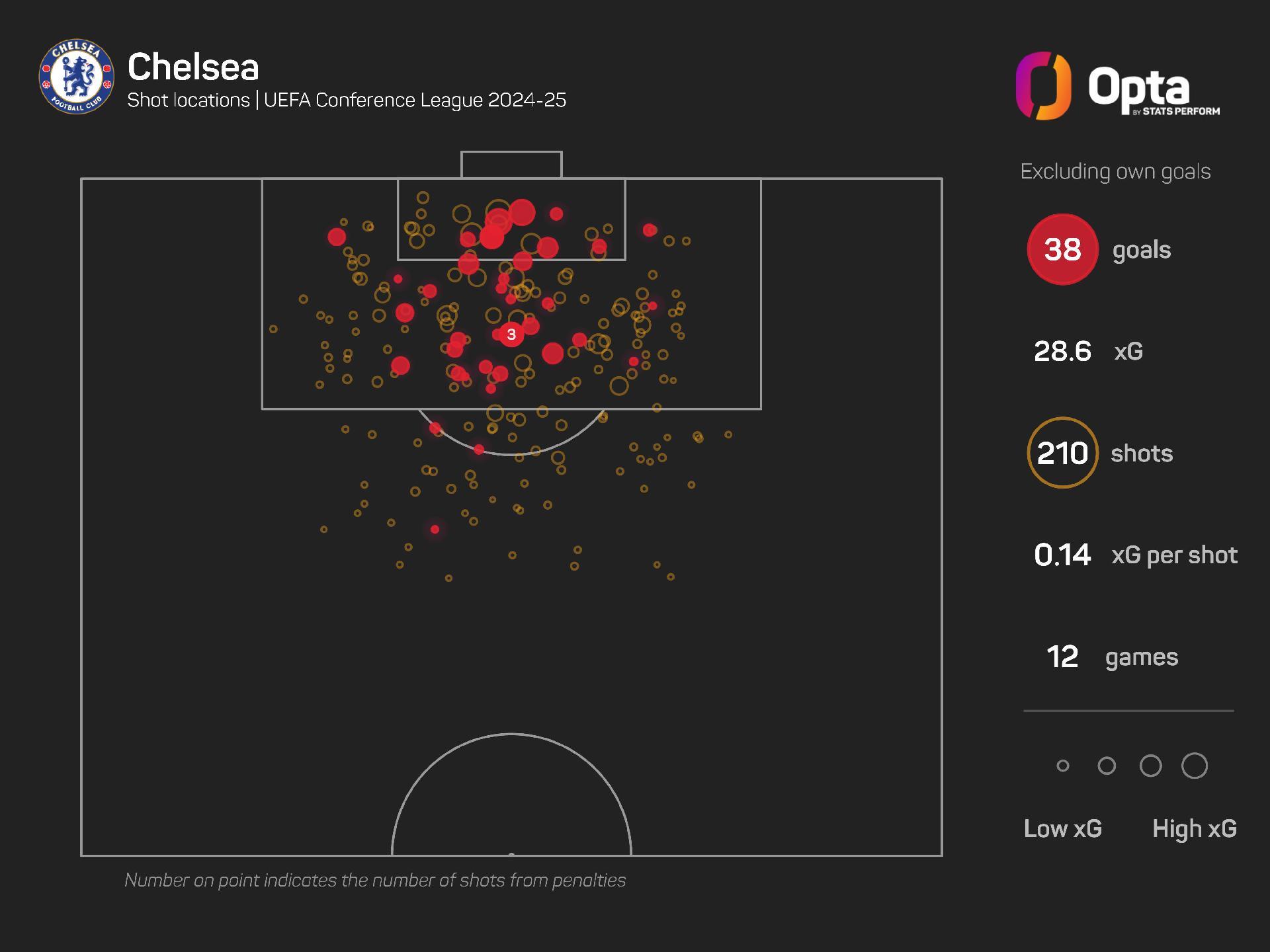Click the 0.14 xG per shot value
1270x952 pixels.
pyautogui.click(x=1062, y=555)
